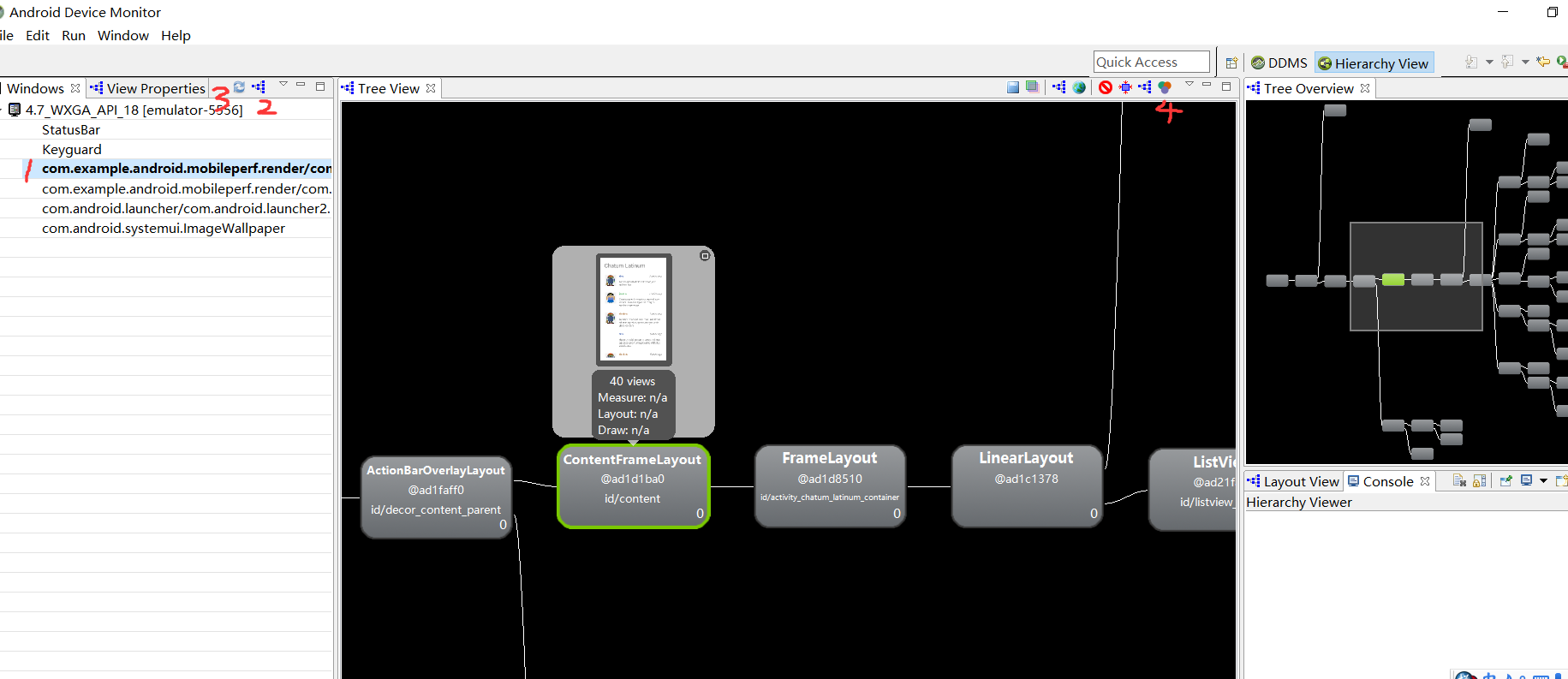Viewport: 1568px width, 679px height.
Task: Capture layers as Photoshop document icon
Action: point(1033,87)
